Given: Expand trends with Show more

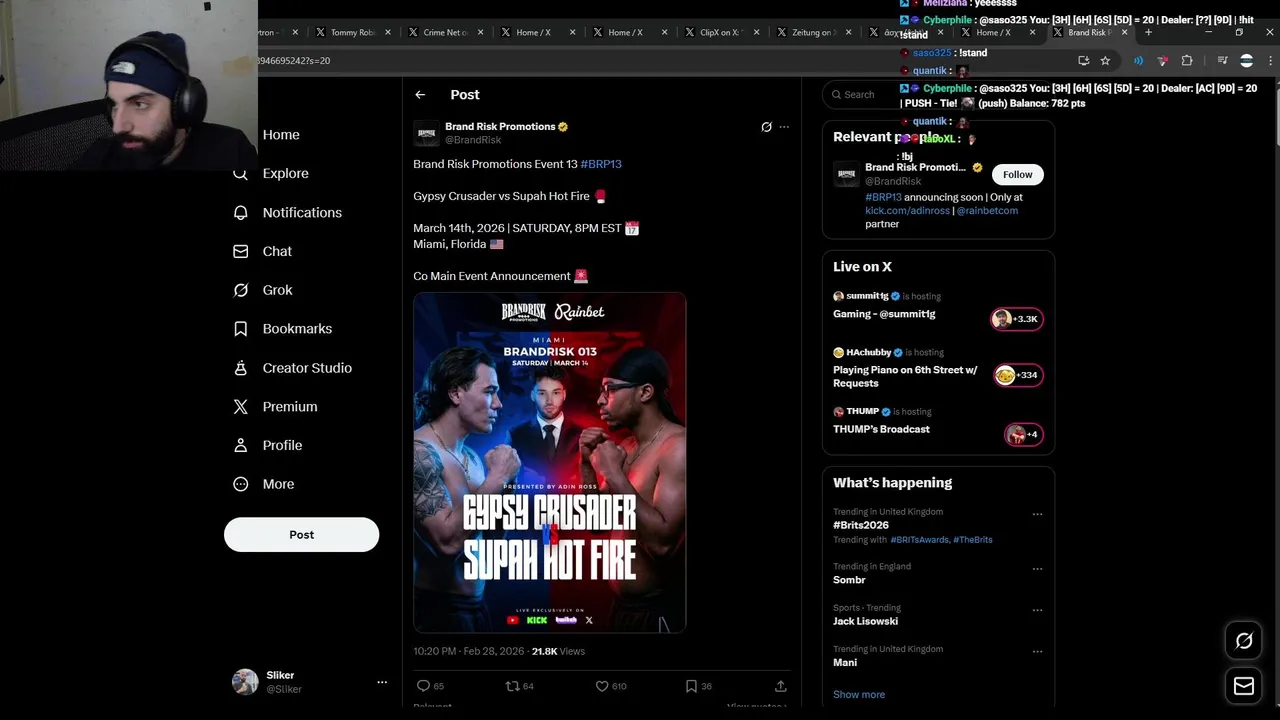Looking at the screenshot, I should click(859, 694).
